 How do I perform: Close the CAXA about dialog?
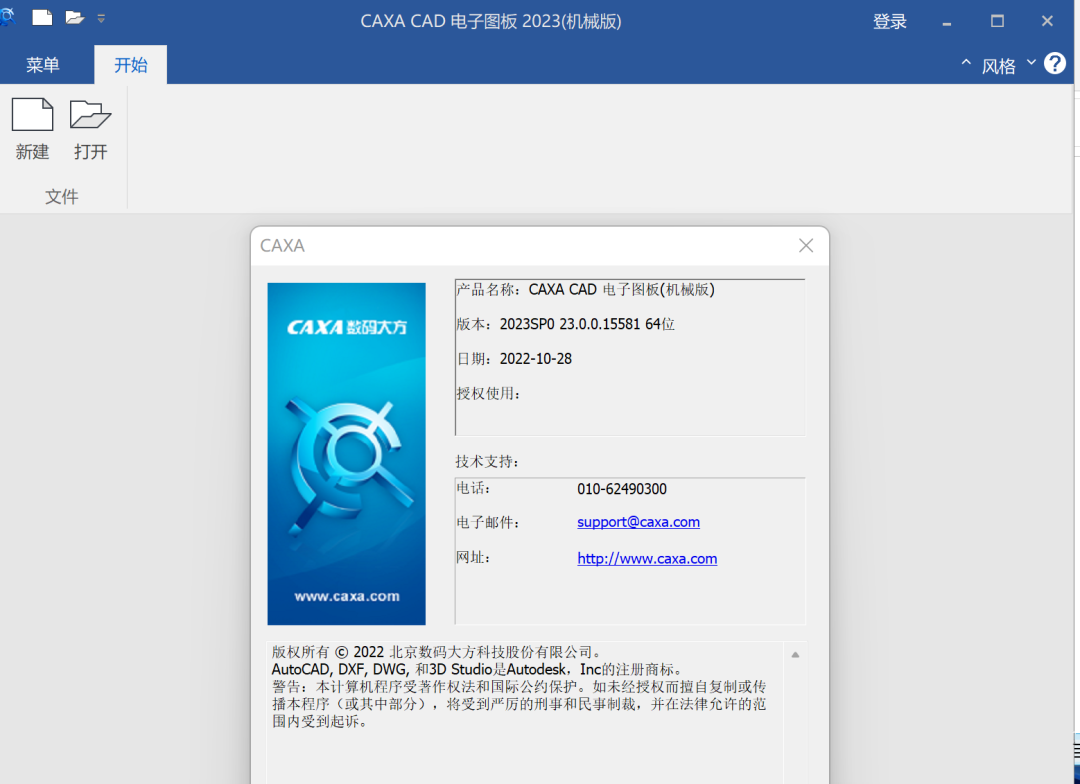coord(806,245)
